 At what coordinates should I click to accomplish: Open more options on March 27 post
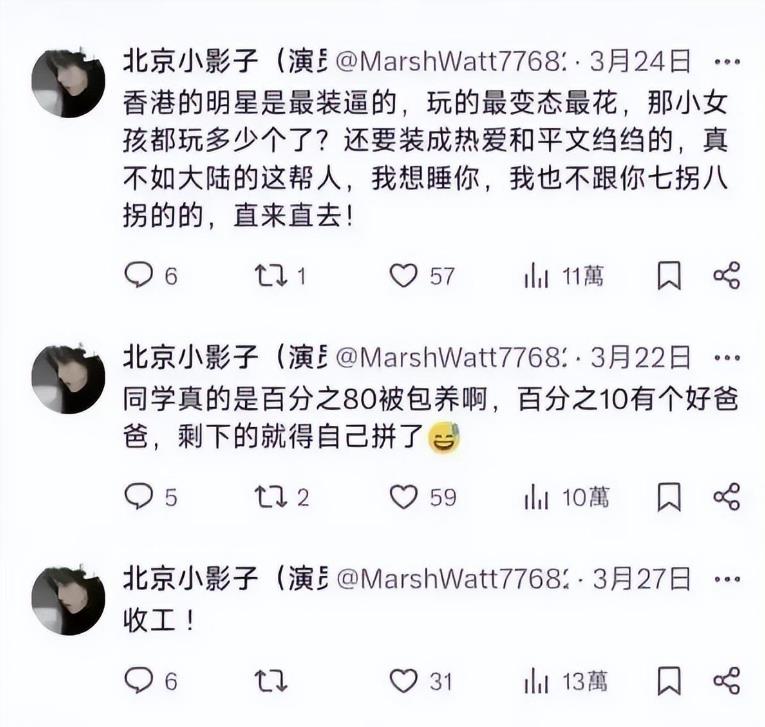[727, 579]
